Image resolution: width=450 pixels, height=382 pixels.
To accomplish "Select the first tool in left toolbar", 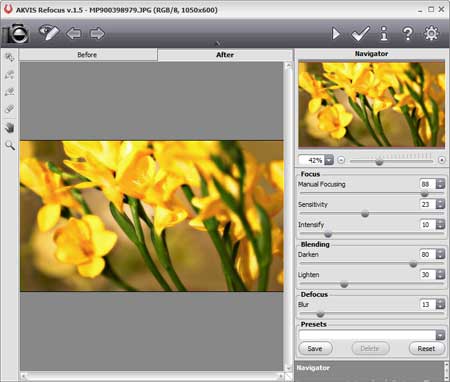I will pos(10,57).
